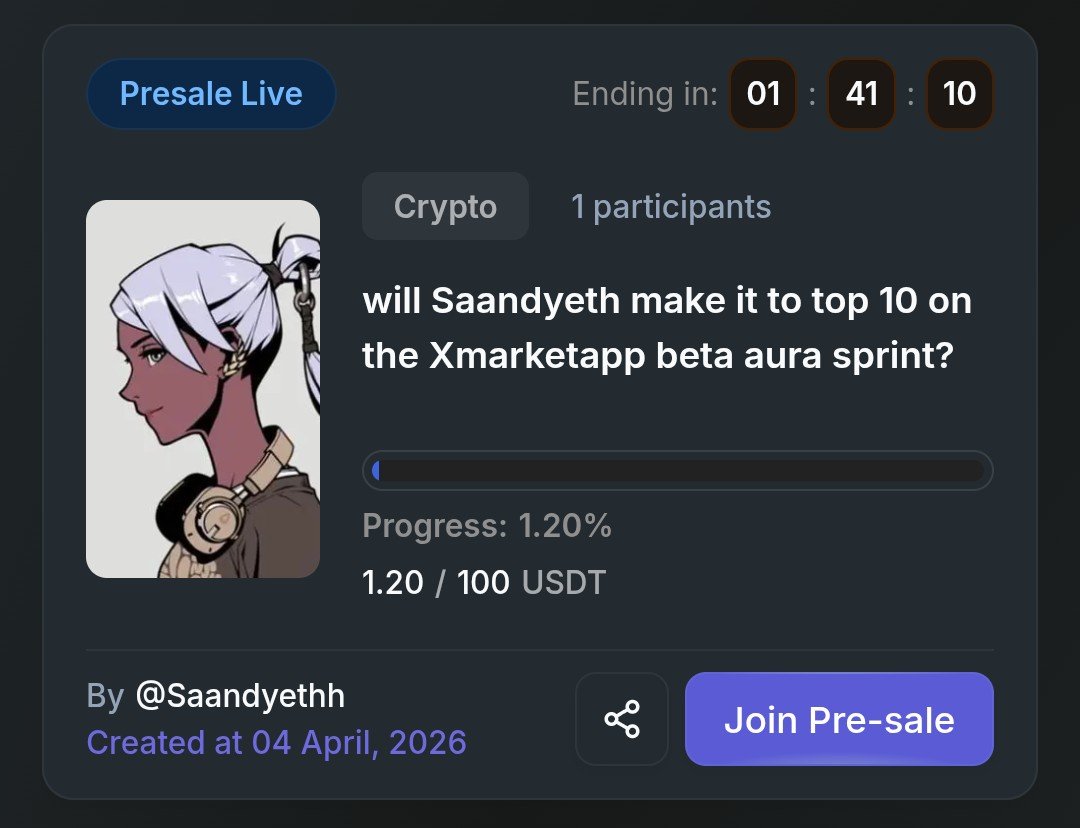Image resolution: width=1080 pixels, height=828 pixels.
Task: Click the Ending in label
Action: (x=645, y=94)
